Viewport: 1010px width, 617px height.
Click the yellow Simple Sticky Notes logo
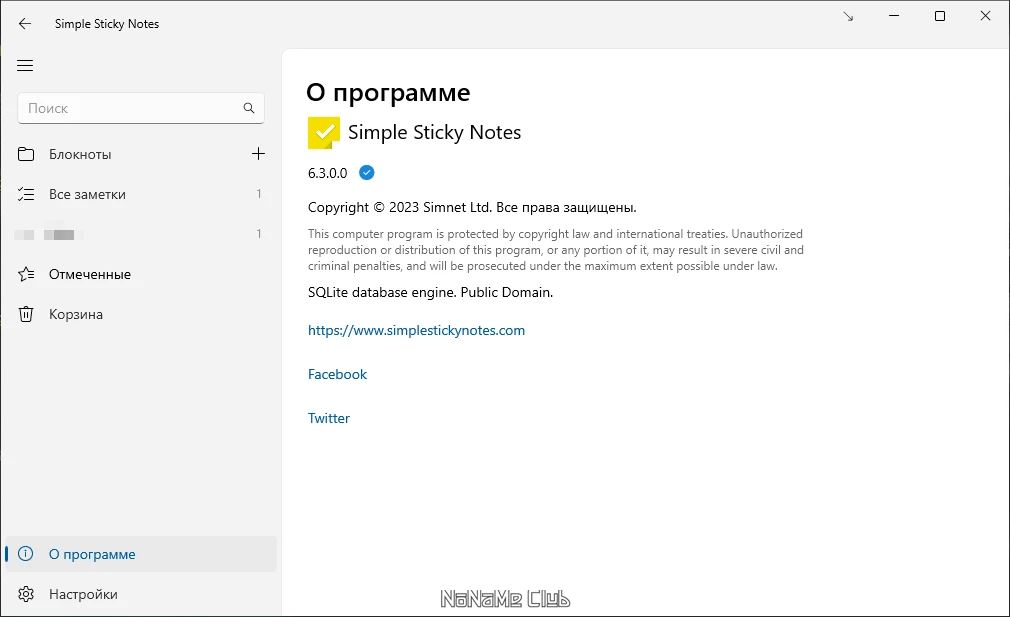click(x=323, y=133)
